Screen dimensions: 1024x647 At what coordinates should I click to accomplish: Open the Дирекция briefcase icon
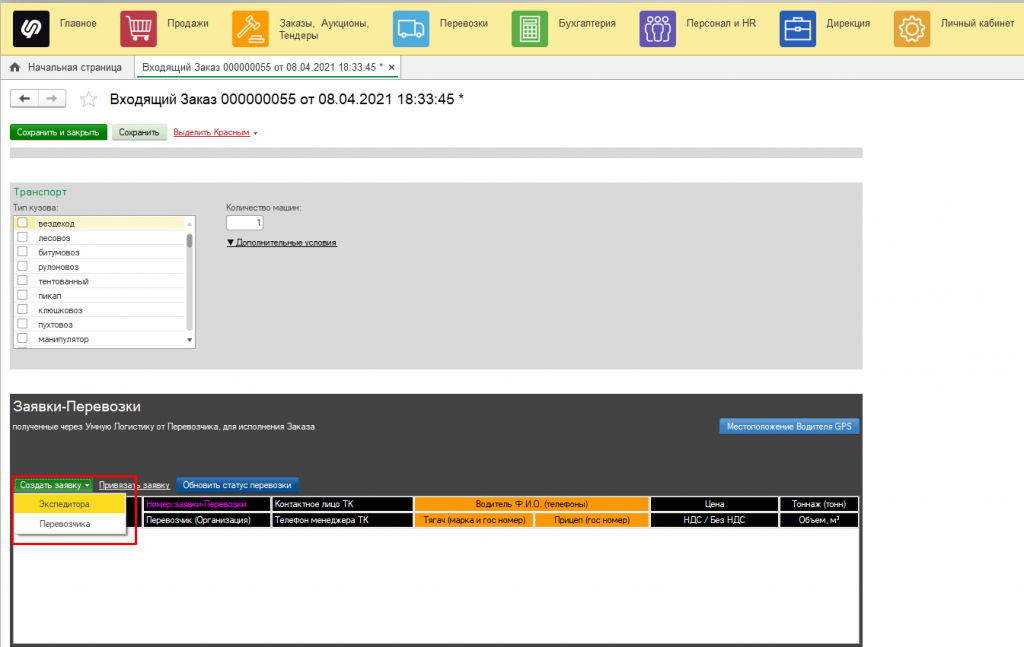(797, 29)
